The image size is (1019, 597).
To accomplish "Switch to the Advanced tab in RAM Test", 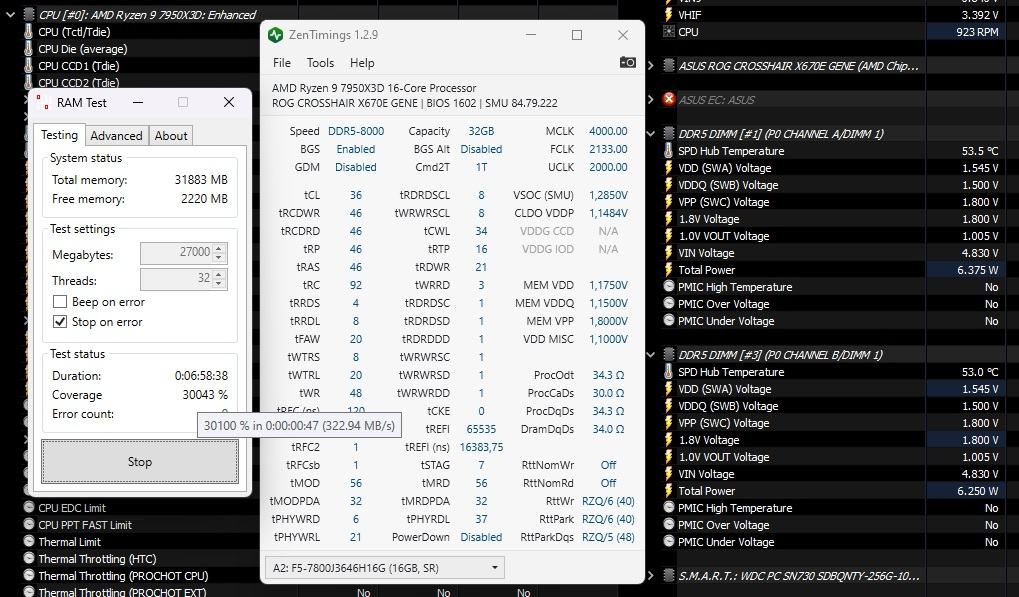I will point(116,135).
